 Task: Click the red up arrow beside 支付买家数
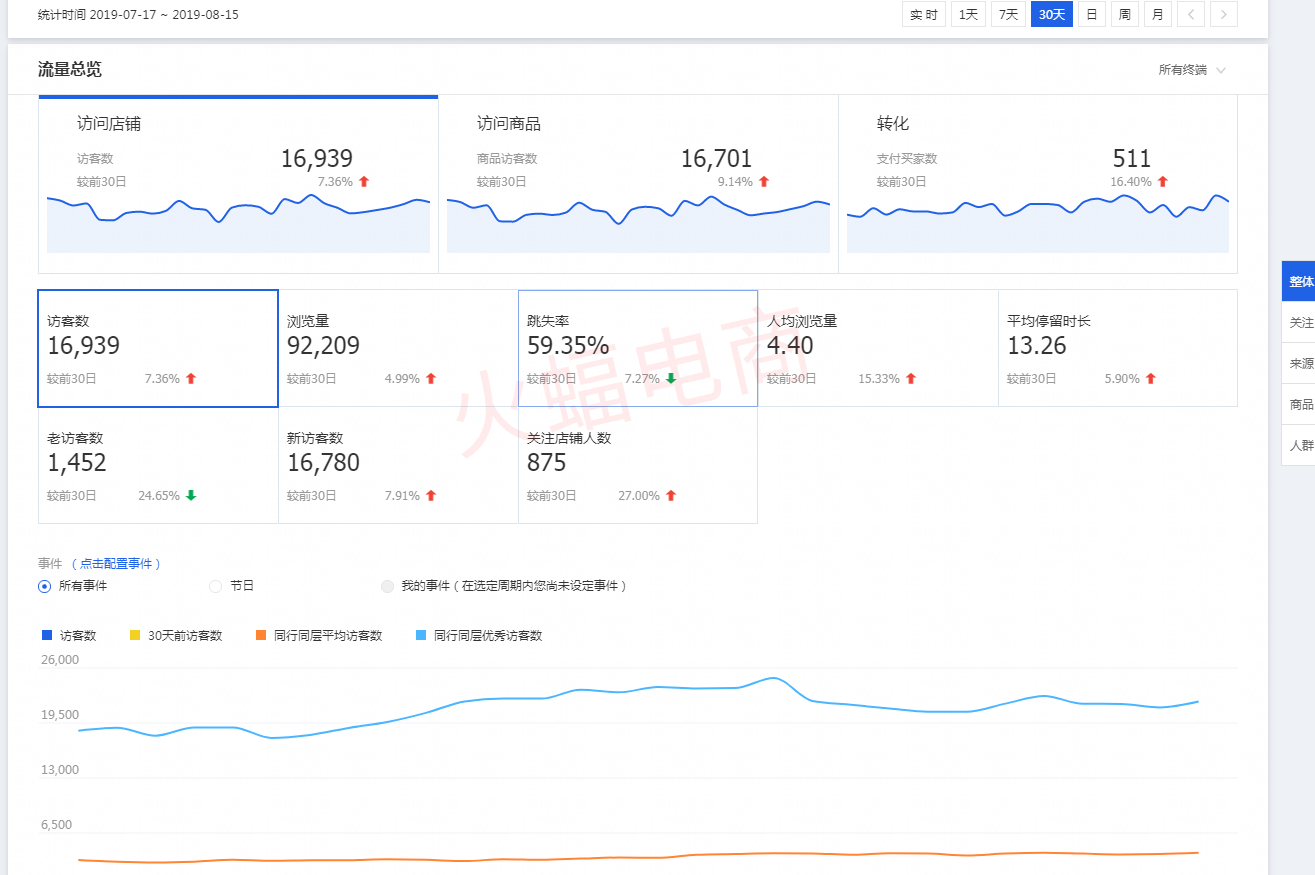1163,182
